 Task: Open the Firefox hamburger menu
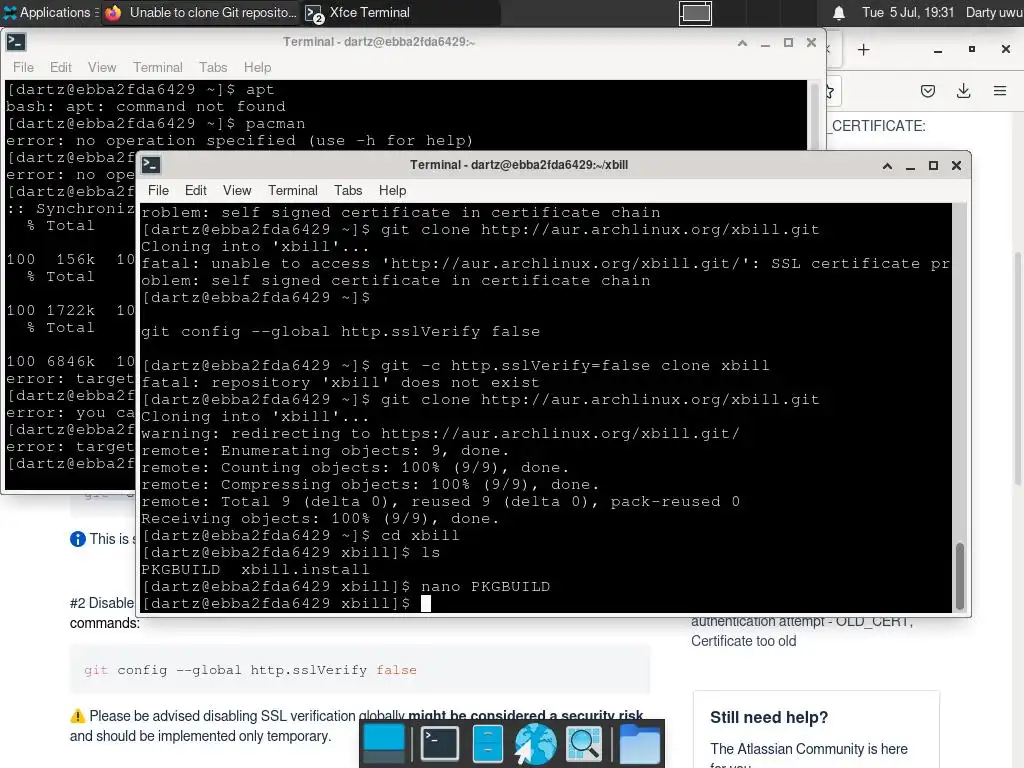click(1000, 91)
